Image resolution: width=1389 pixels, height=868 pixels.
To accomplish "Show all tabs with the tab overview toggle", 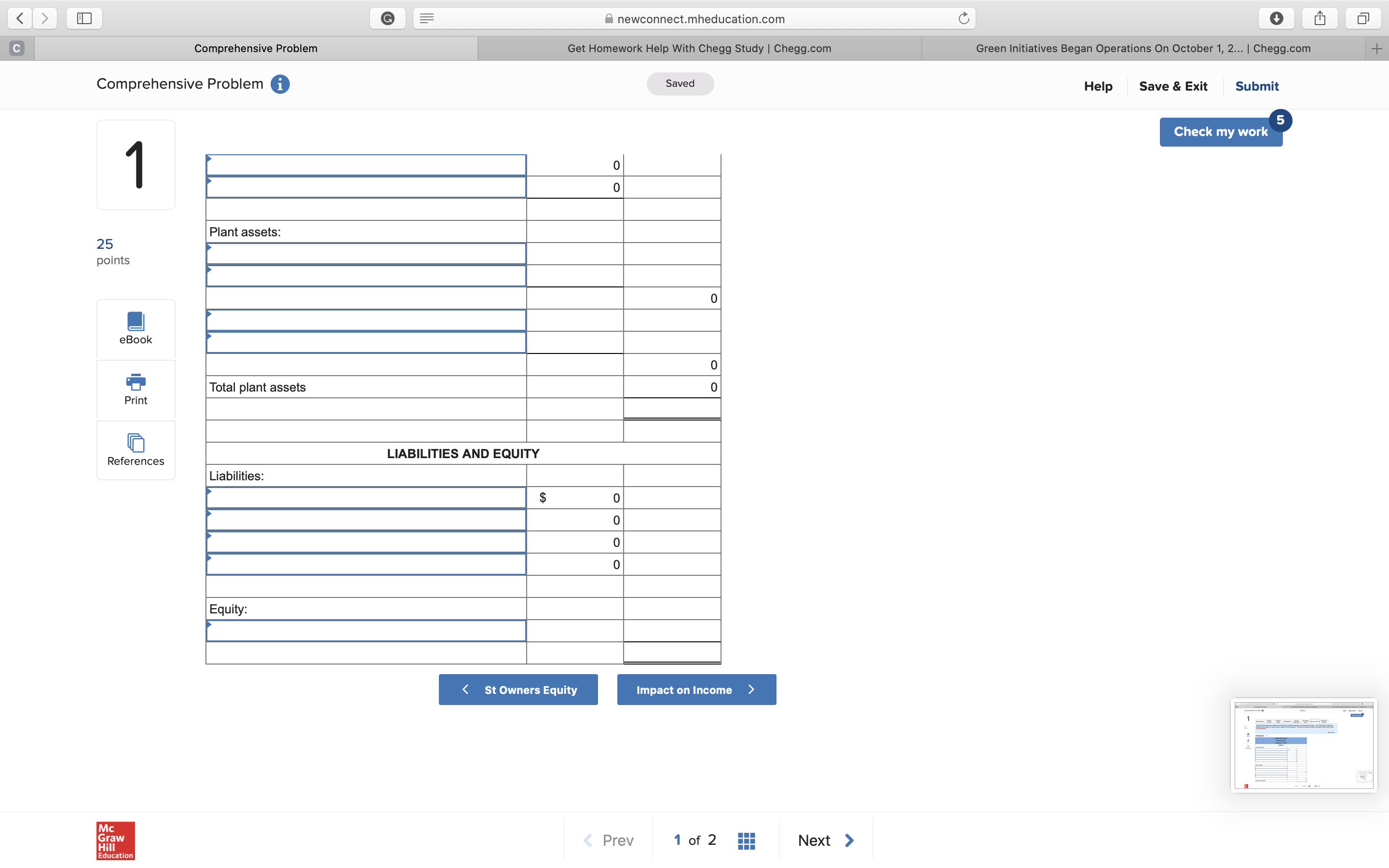I will tap(1362, 18).
